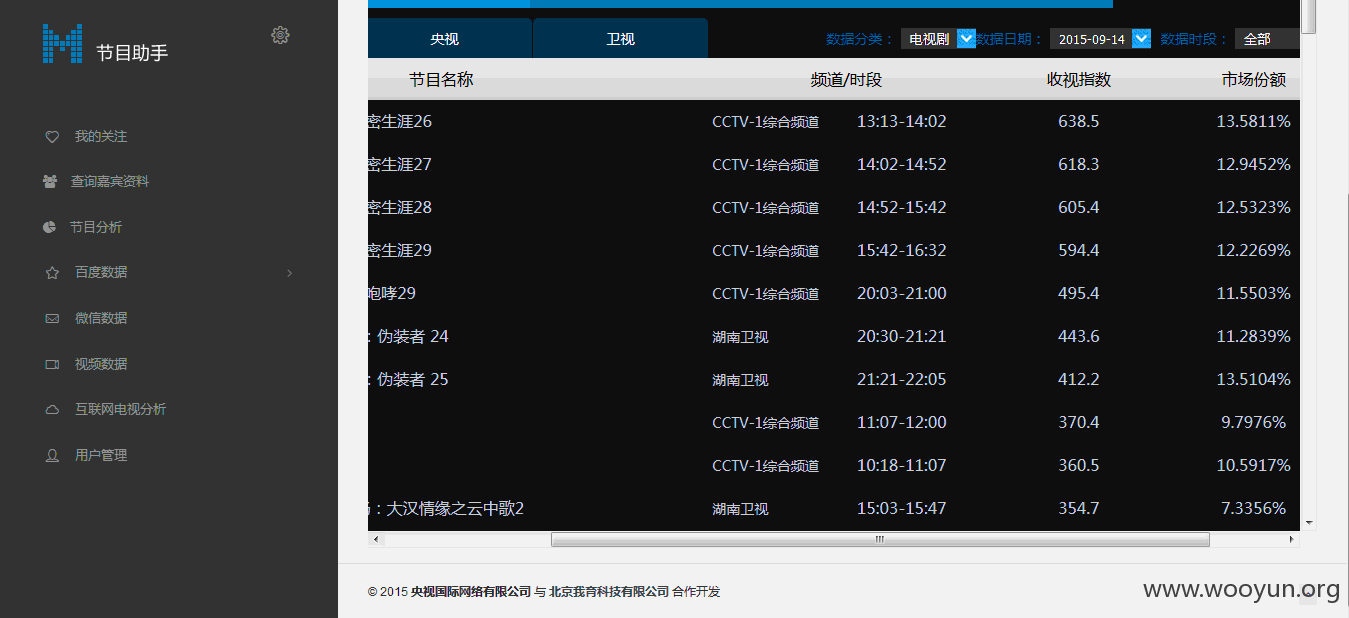Click the people icon beside 查询嘉宾资料
The width and height of the screenshot is (1349, 618).
tap(50, 182)
